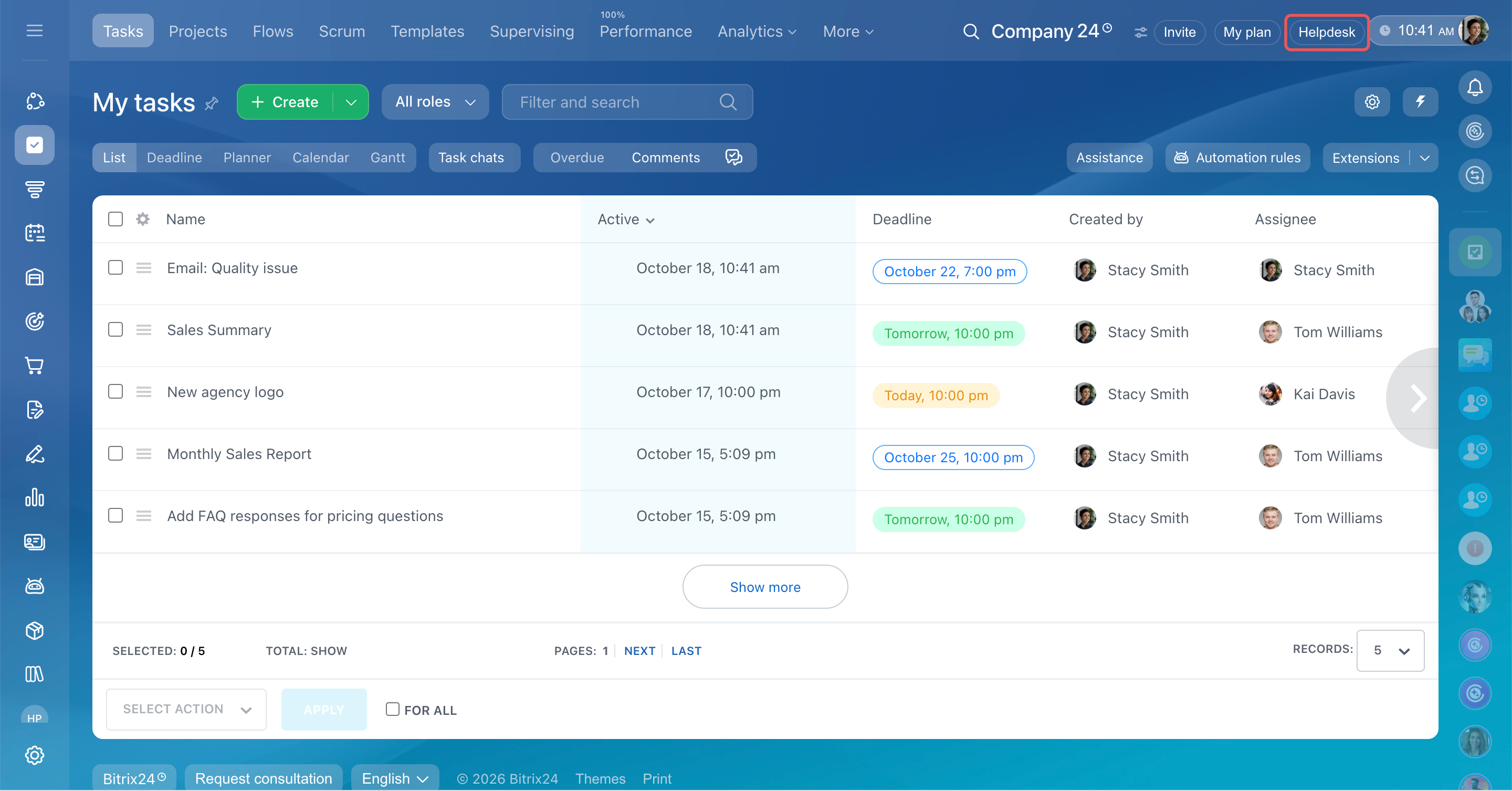Open the robot automation sidebar icon
1512x791 pixels.
(x=35, y=586)
